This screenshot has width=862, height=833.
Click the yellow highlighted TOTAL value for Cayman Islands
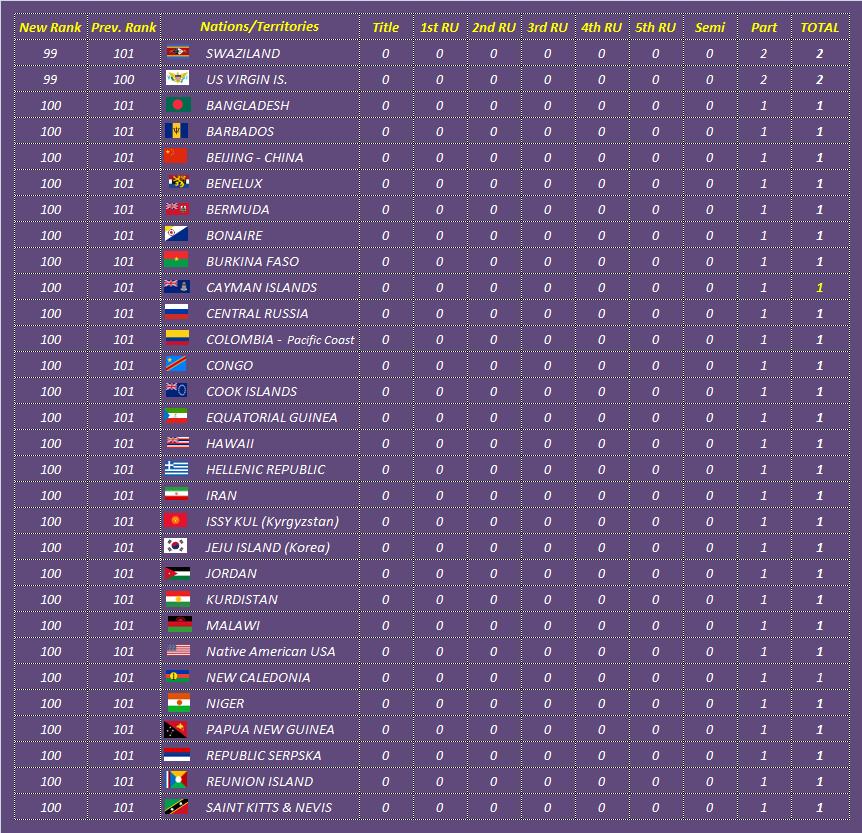pyautogui.click(x=819, y=287)
